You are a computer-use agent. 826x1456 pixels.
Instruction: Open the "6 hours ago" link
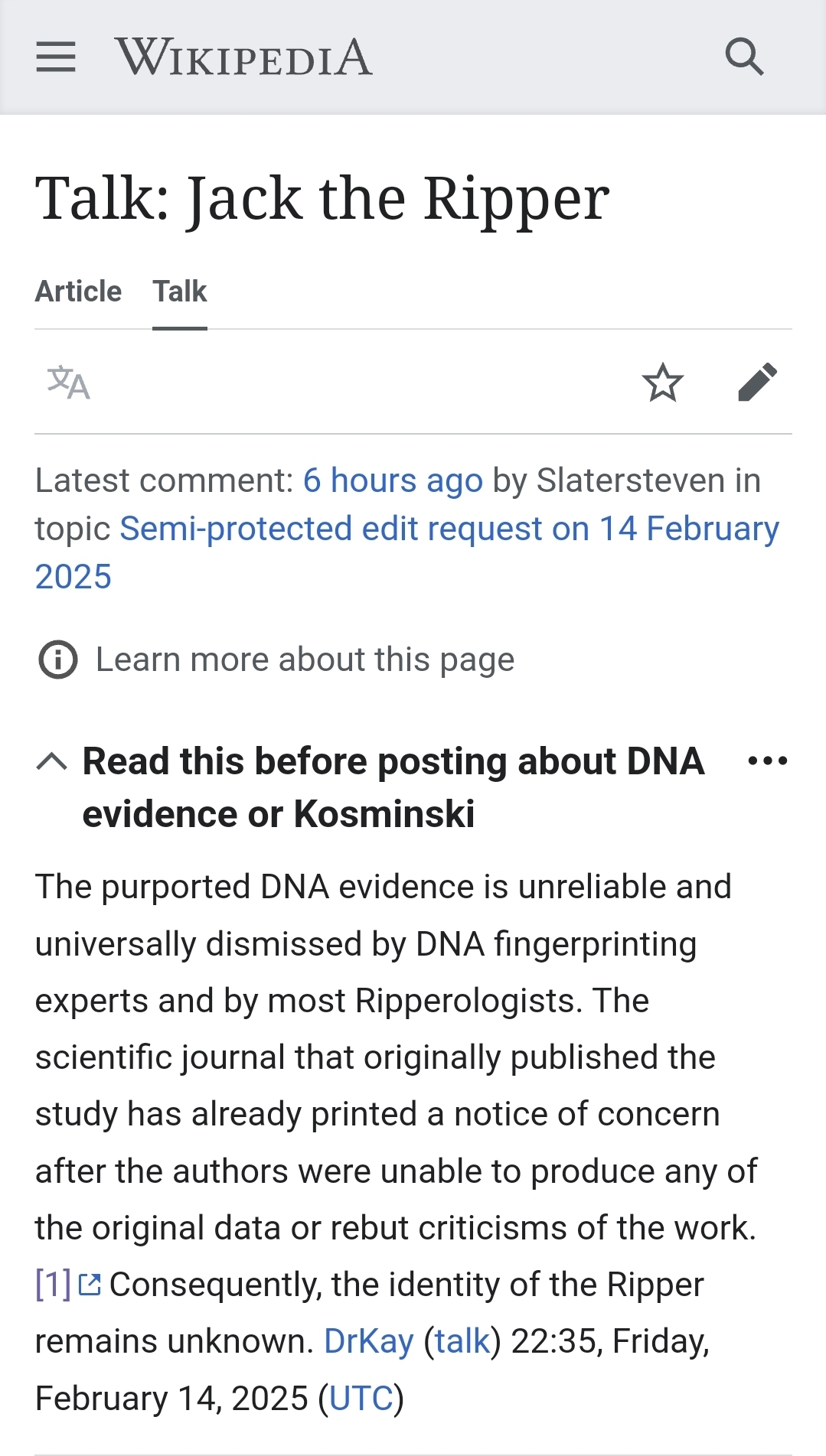pyautogui.click(x=393, y=481)
